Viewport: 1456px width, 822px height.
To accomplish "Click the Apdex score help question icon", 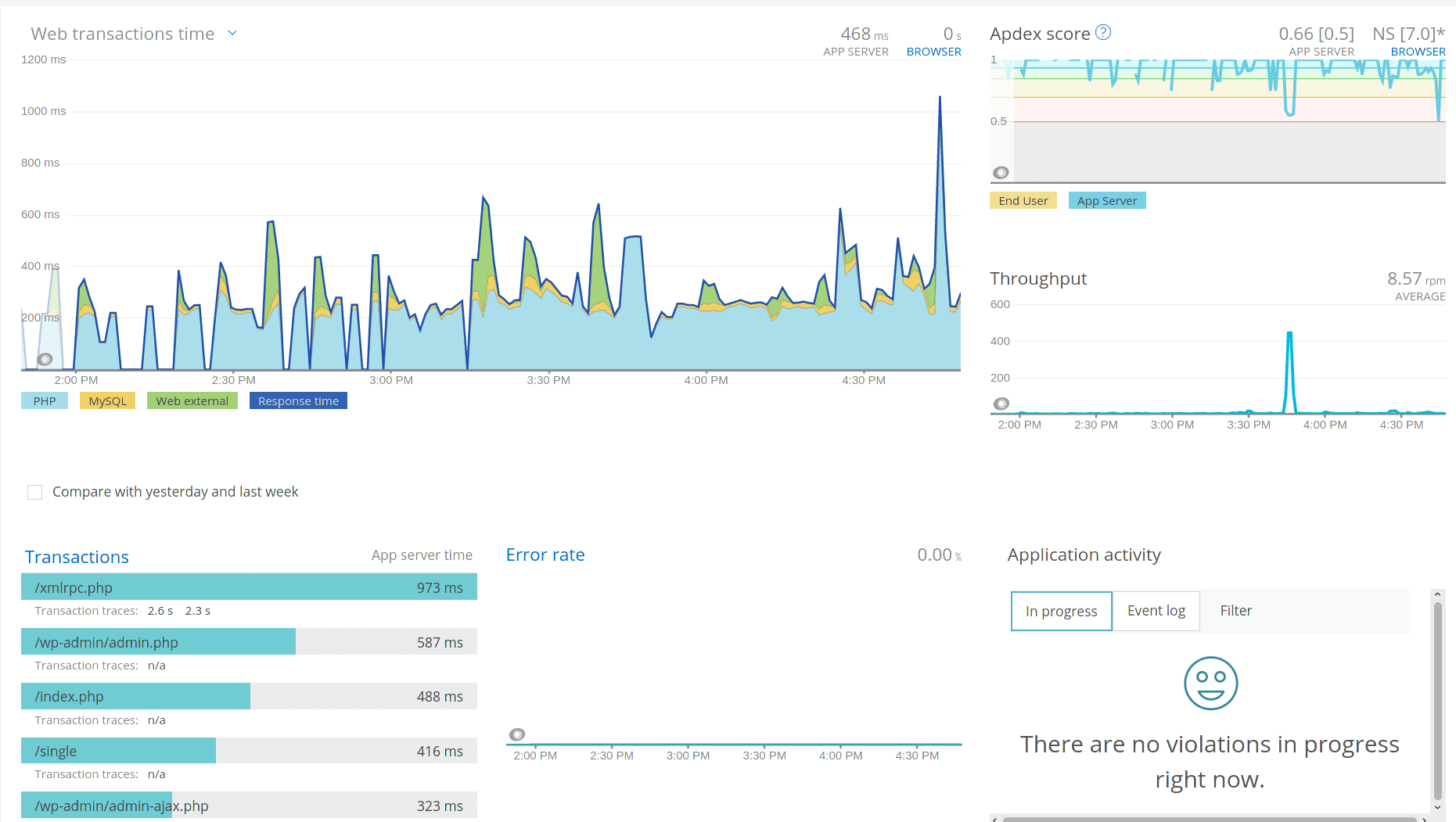I will click(1103, 33).
